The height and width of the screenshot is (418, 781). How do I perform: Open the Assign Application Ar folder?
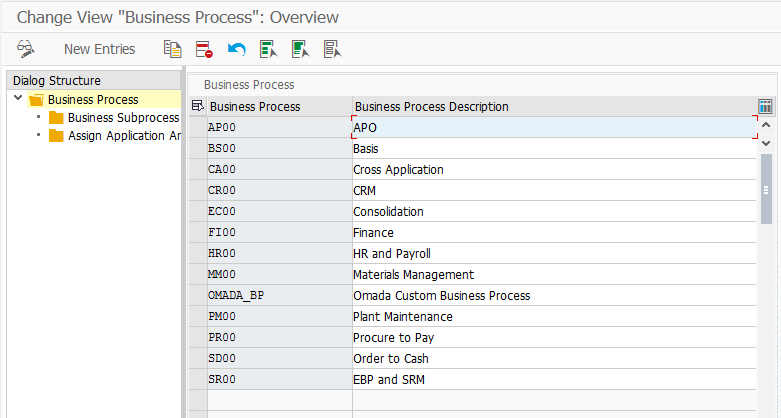[x=124, y=136]
